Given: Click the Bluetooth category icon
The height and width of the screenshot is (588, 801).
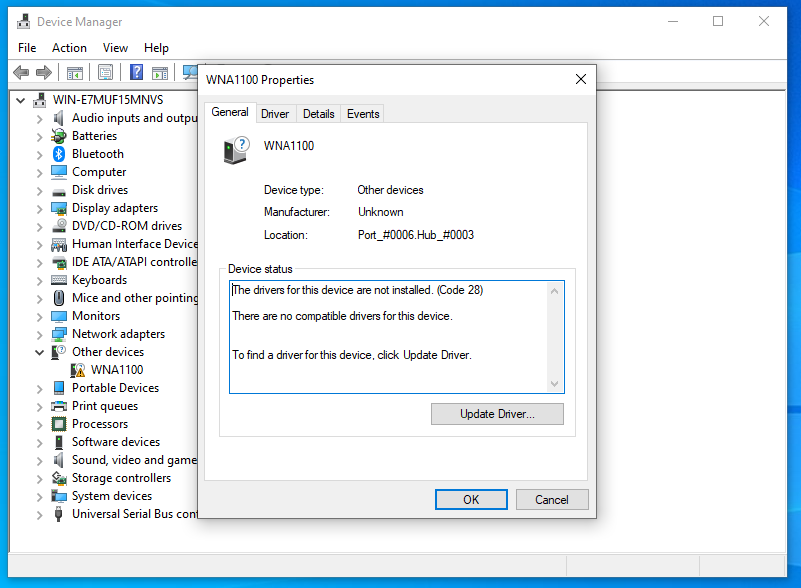Looking at the screenshot, I should [x=59, y=154].
